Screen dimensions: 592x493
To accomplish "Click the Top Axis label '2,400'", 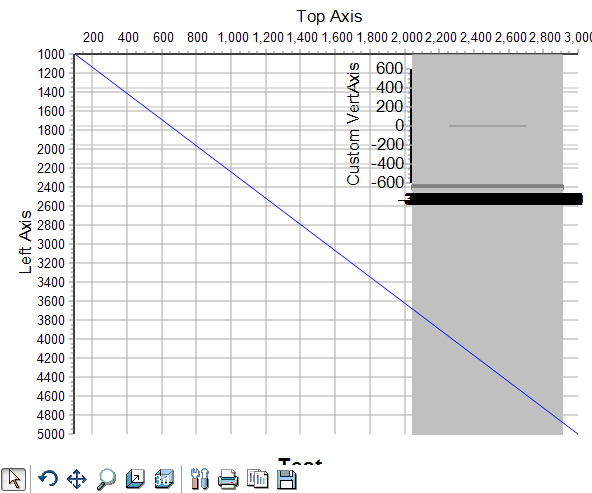I will 476,37.
